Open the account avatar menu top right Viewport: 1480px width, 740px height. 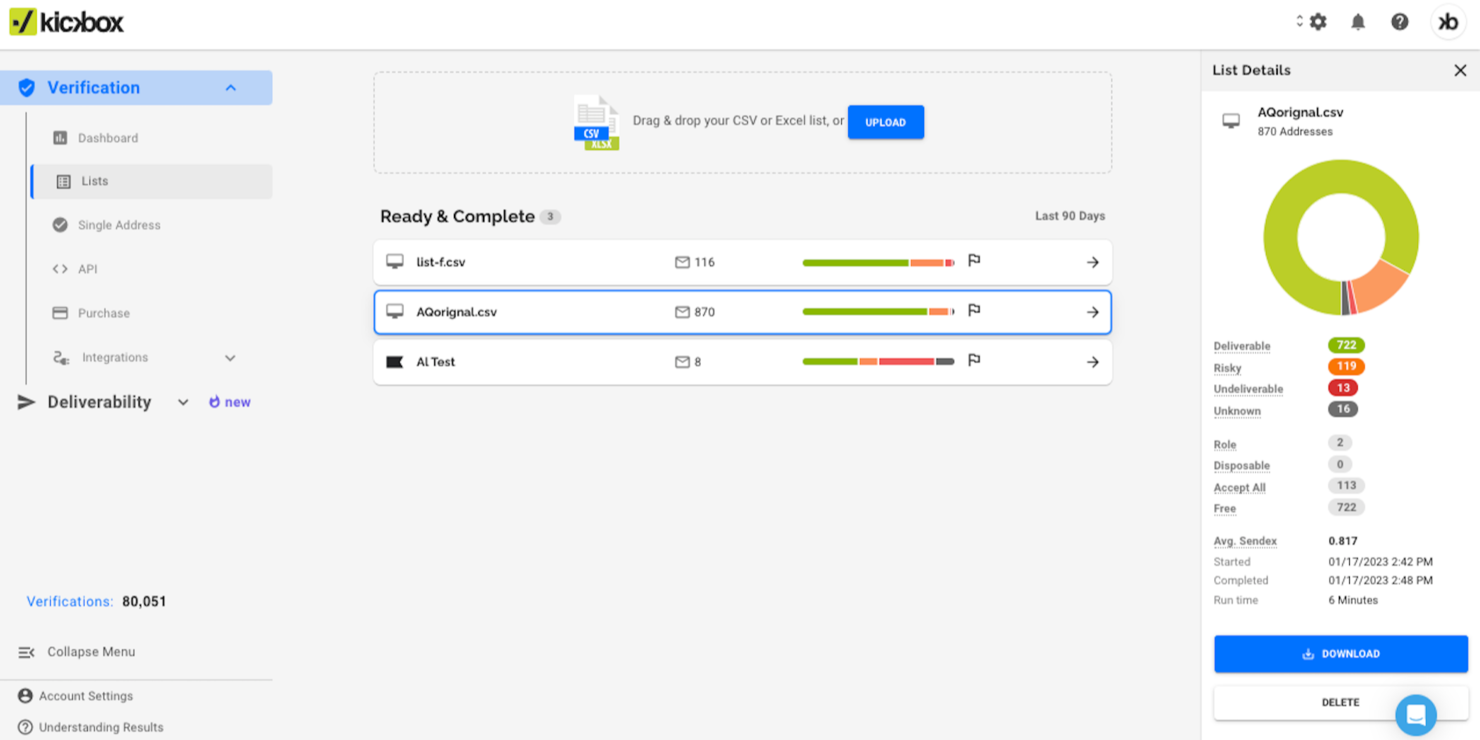[1447, 20]
